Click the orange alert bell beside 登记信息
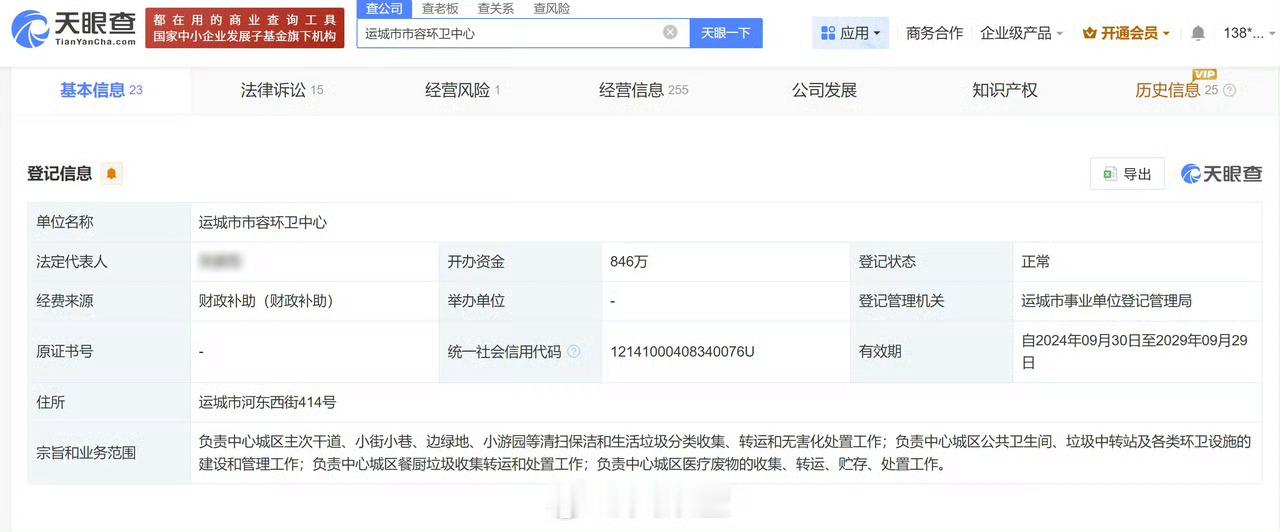1280x532 pixels. pos(111,174)
